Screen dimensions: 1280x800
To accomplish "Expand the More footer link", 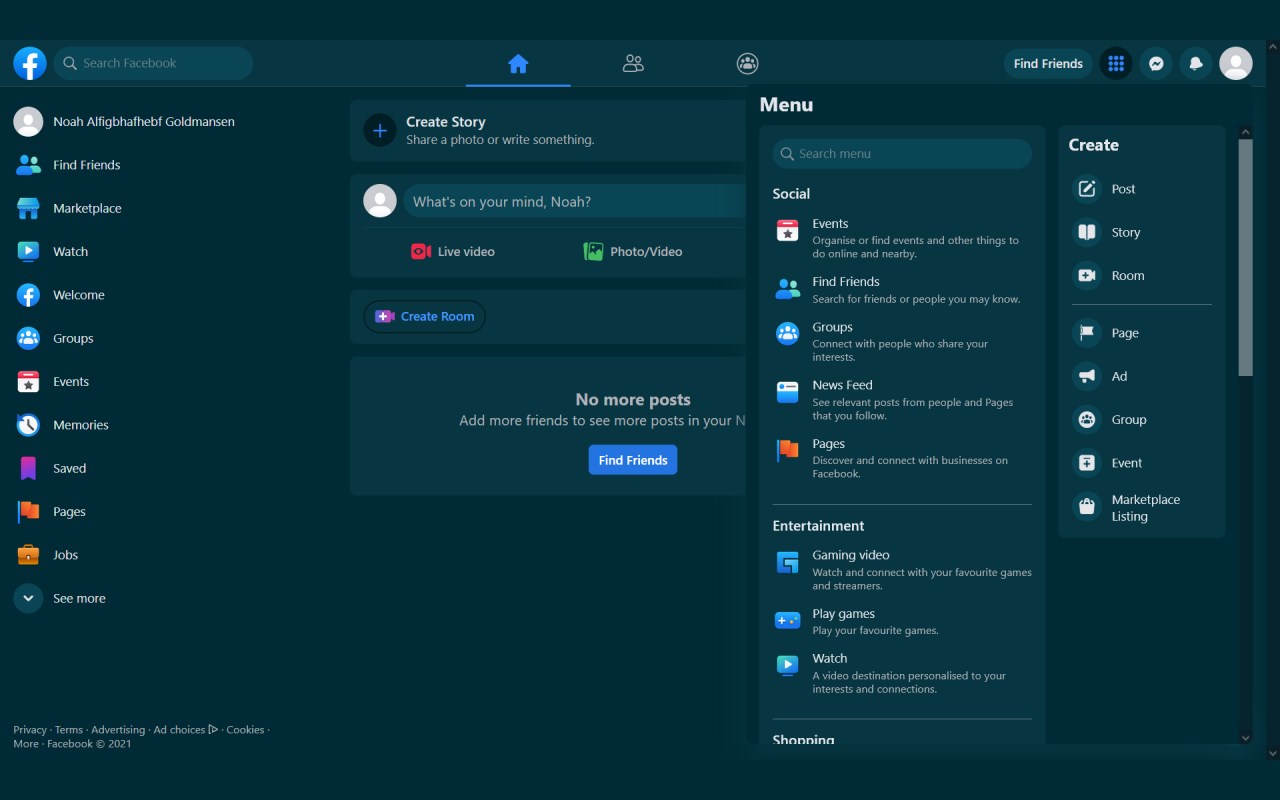I will pyautogui.click(x=26, y=744).
